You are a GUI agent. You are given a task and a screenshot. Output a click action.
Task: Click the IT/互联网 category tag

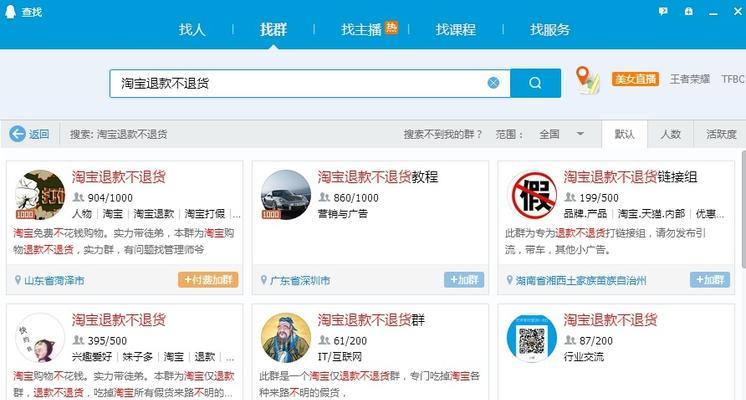coord(340,357)
